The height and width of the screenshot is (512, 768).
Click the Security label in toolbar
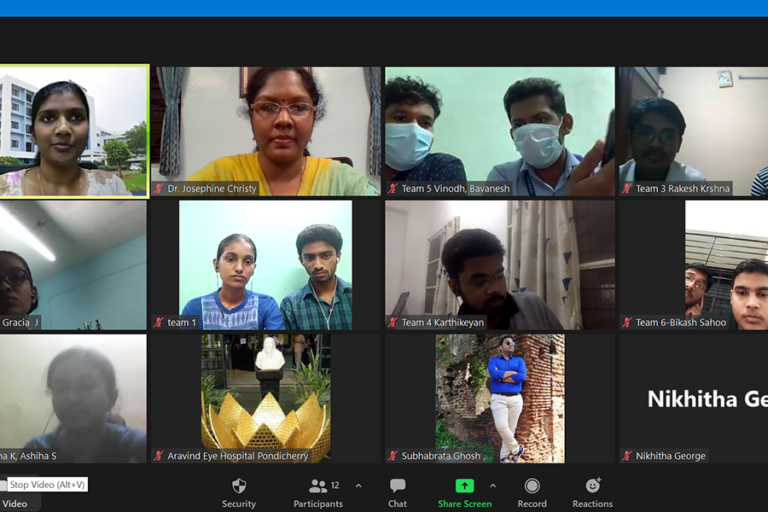[239, 504]
